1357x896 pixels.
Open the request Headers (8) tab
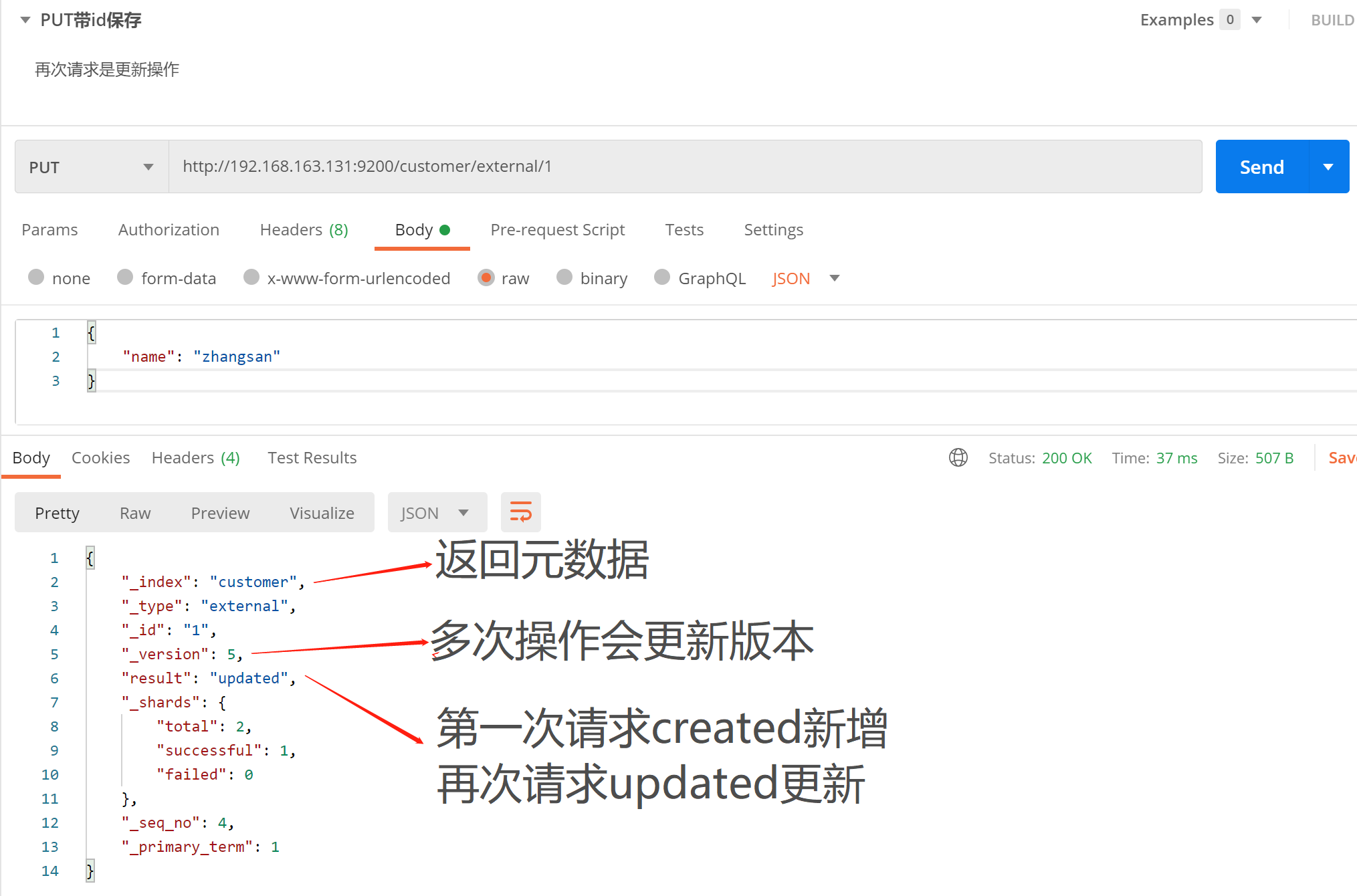pos(304,229)
